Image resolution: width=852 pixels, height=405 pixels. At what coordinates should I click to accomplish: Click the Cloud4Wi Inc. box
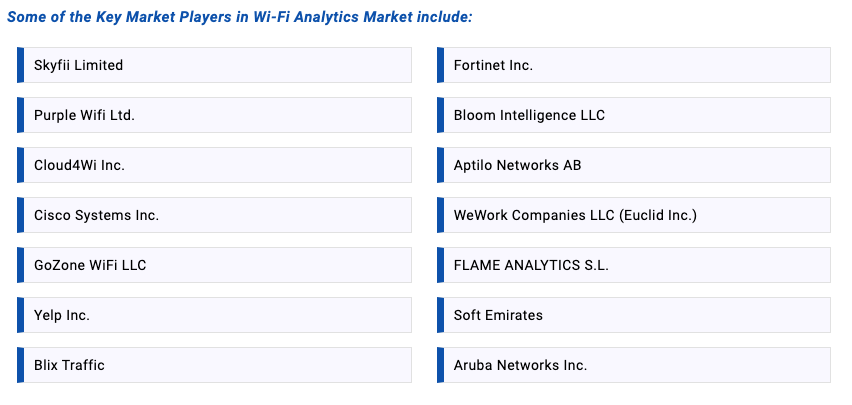pos(79,165)
